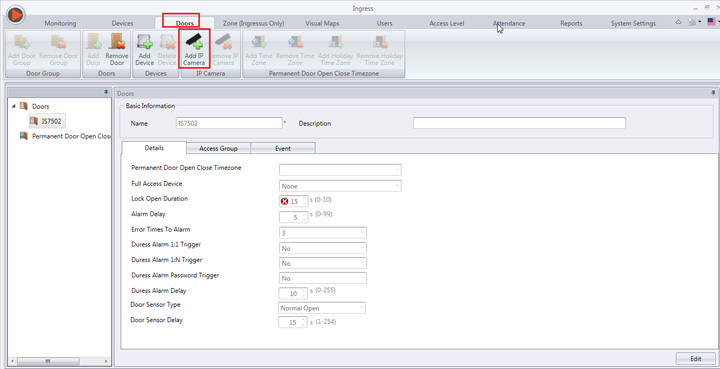Screen dimensions: 720x369
Task: Click scroll right arrow in tree panel
Action: [x=107, y=361]
